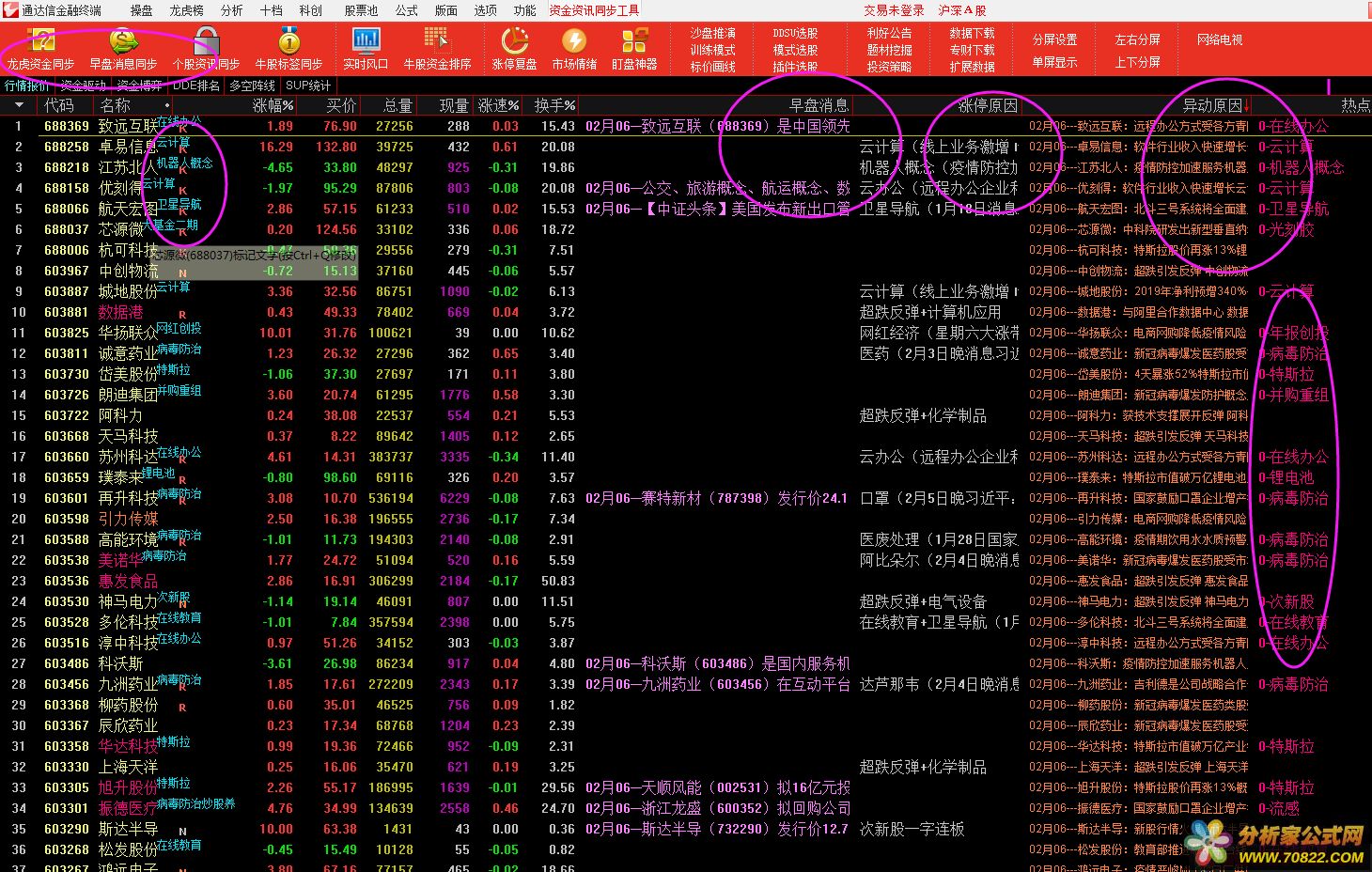Switch to the 资金驱动 tab
1372x872 pixels.
pyautogui.click(x=84, y=86)
